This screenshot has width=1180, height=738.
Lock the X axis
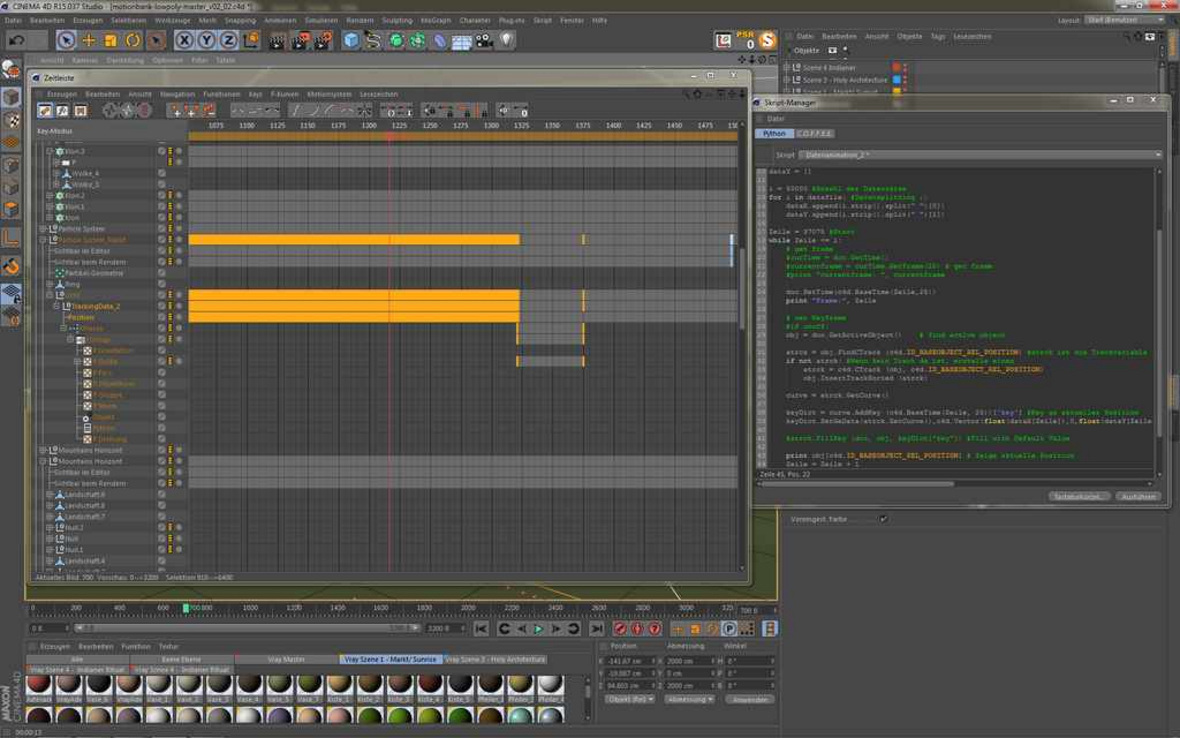click(x=184, y=40)
